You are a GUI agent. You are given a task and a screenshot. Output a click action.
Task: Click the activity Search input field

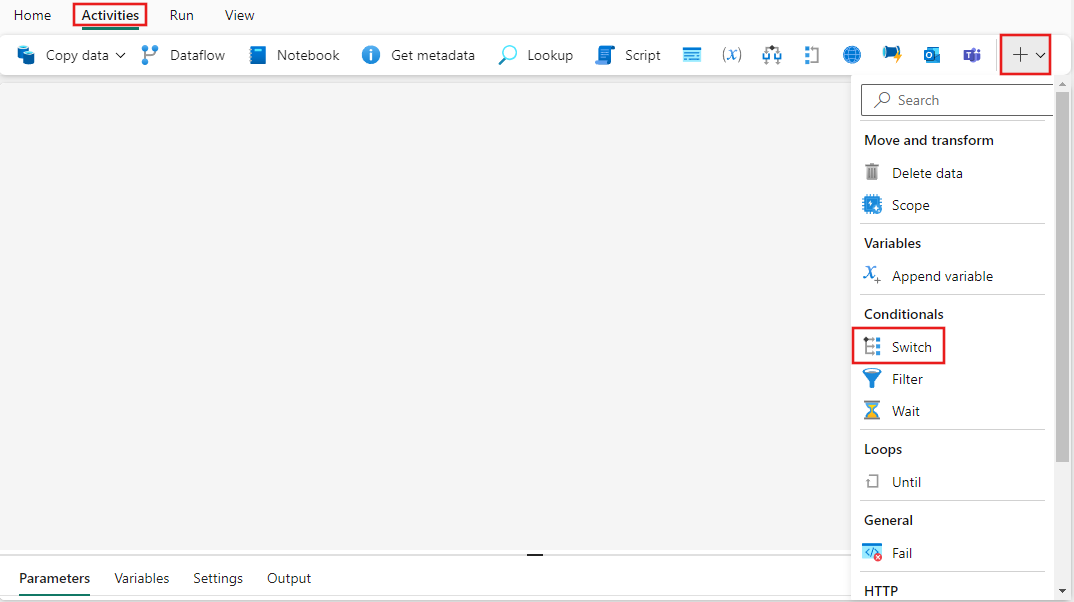pyautogui.click(x=957, y=99)
